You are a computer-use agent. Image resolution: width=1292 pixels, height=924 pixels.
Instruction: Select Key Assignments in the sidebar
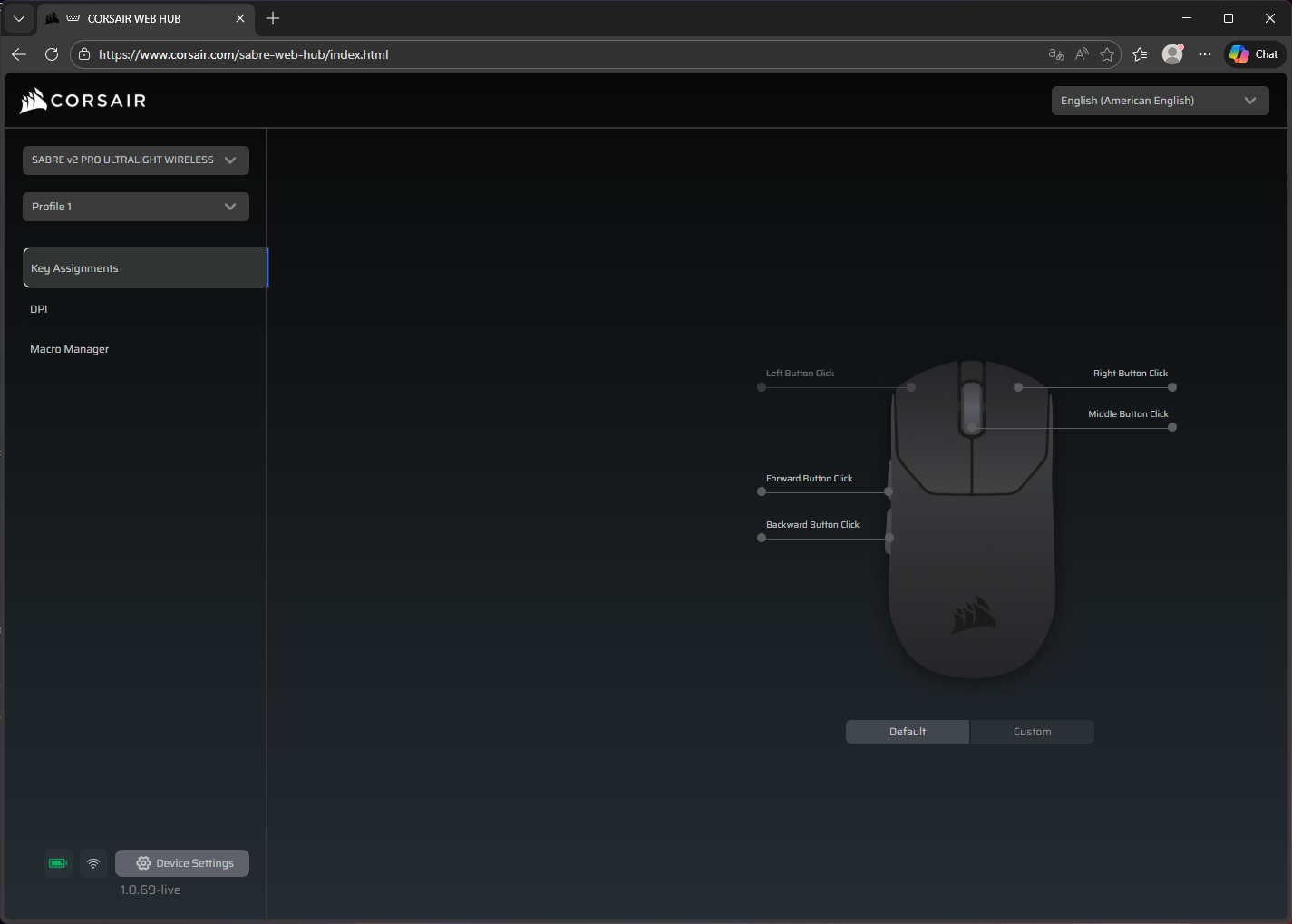(145, 268)
